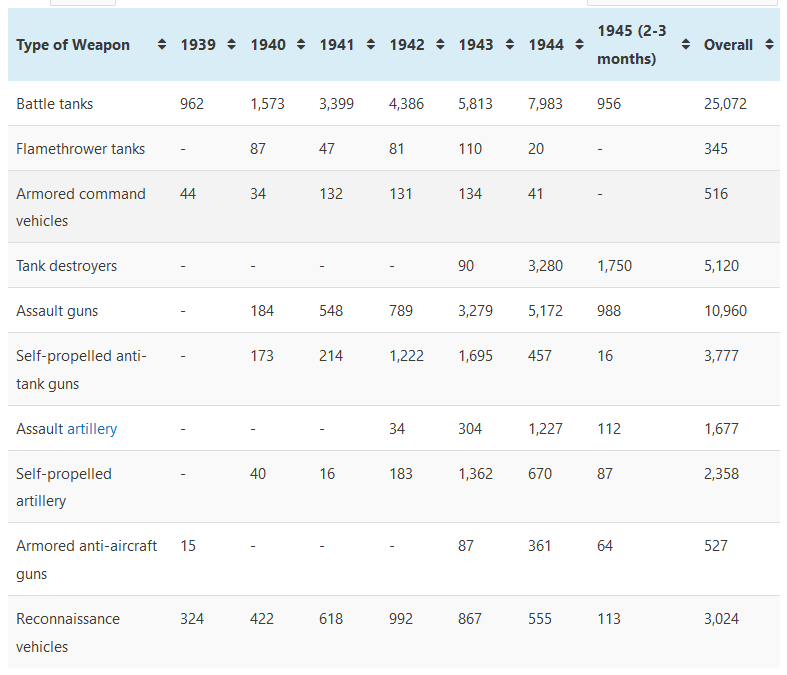The image size is (787, 675).
Task: Click the Flamethrower tanks row label
Action: click(80, 149)
